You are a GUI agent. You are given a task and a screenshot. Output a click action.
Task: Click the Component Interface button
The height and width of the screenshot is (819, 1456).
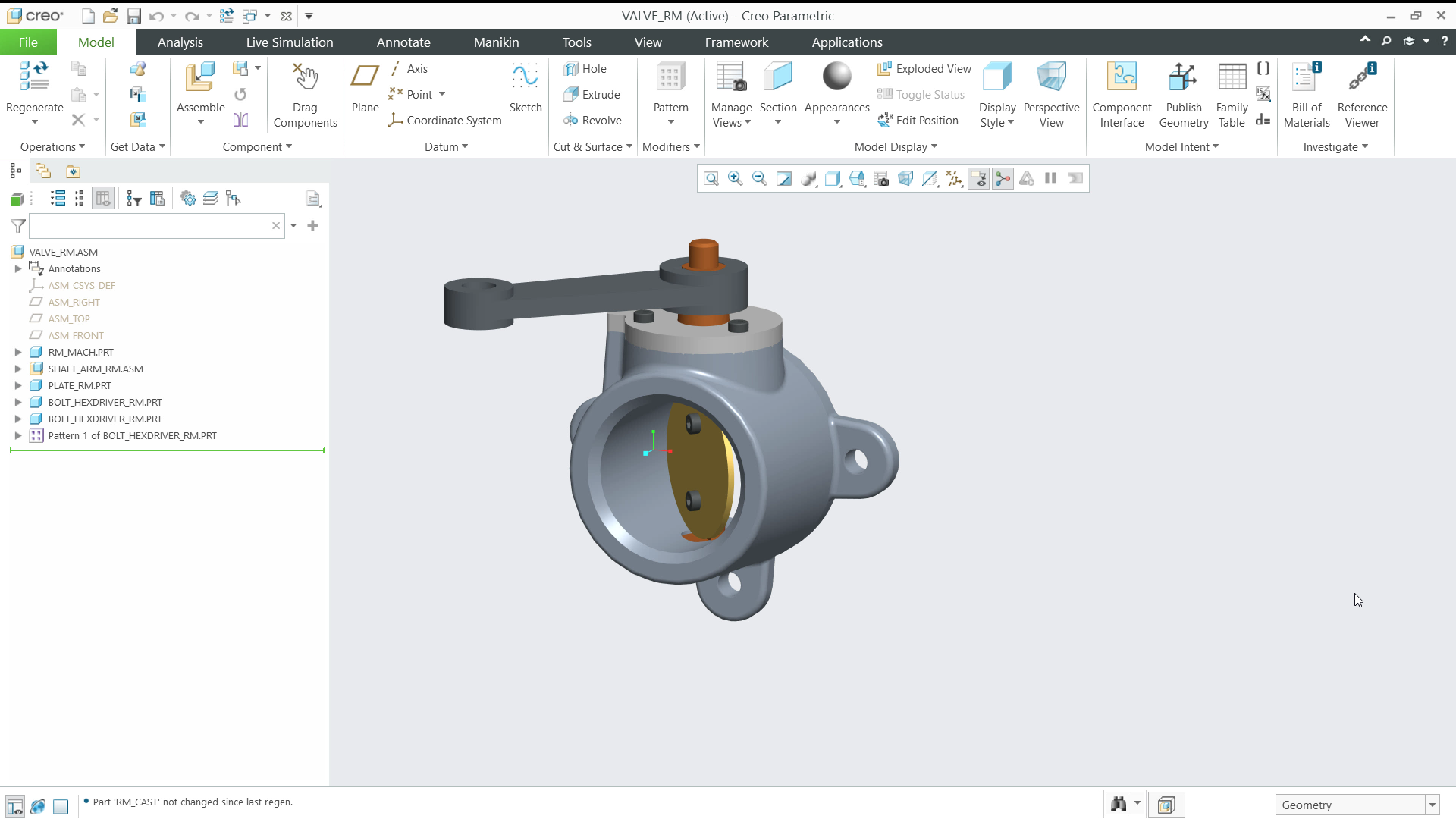pos(1122,95)
